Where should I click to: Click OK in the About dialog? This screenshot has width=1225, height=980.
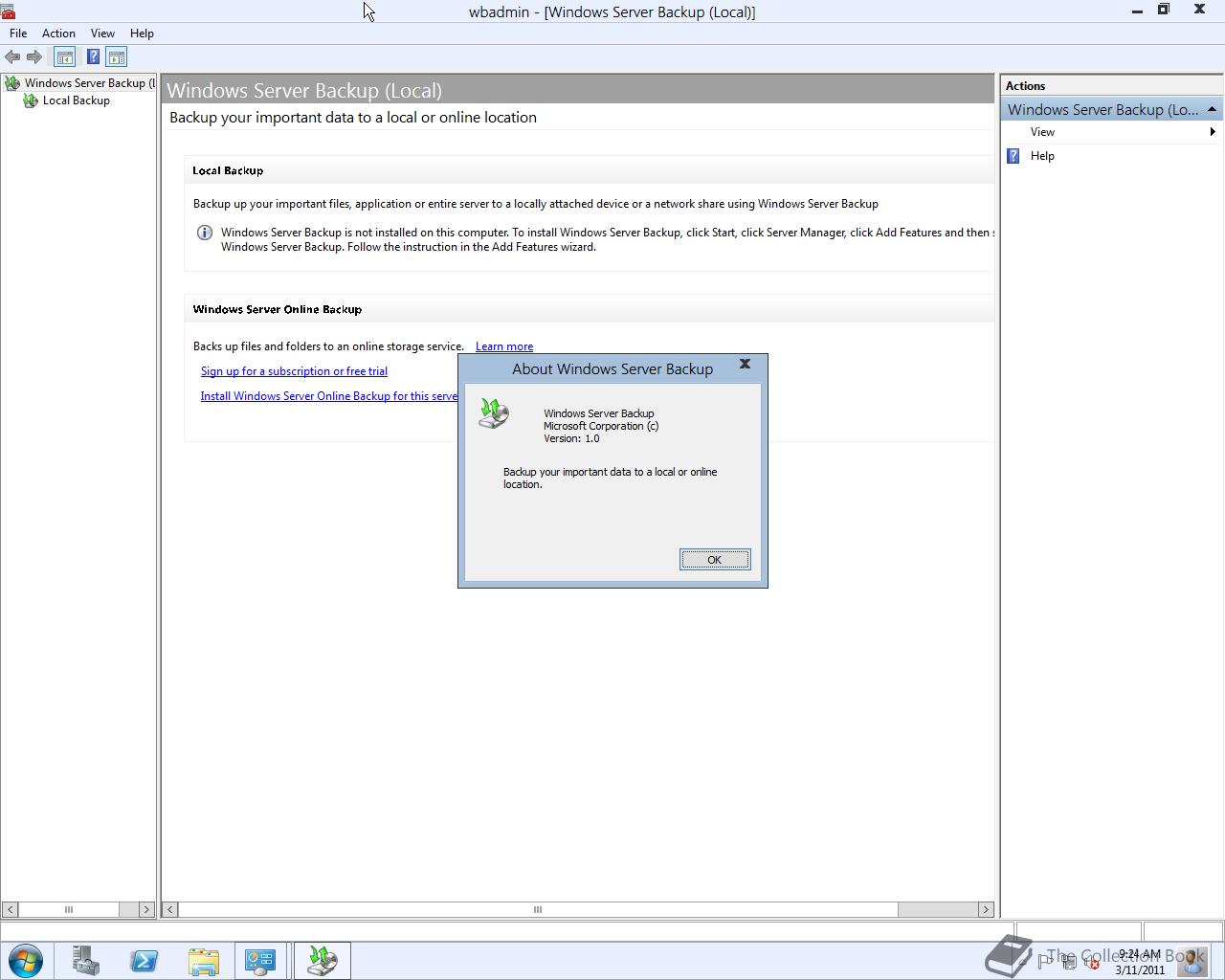(715, 560)
